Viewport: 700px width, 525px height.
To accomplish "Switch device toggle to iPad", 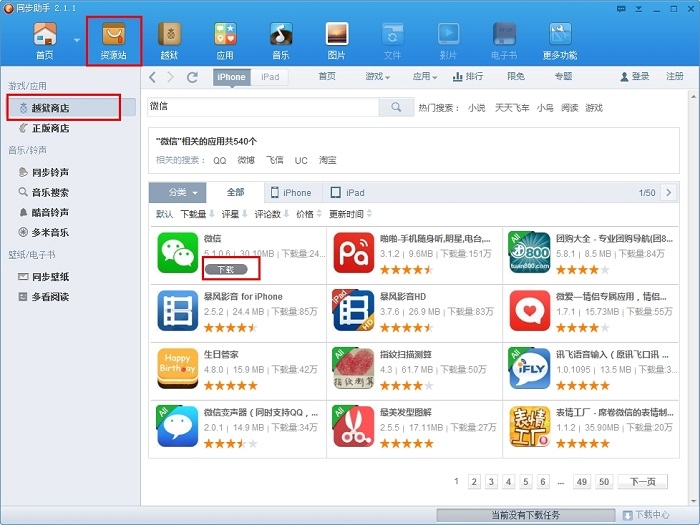I will coord(270,77).
